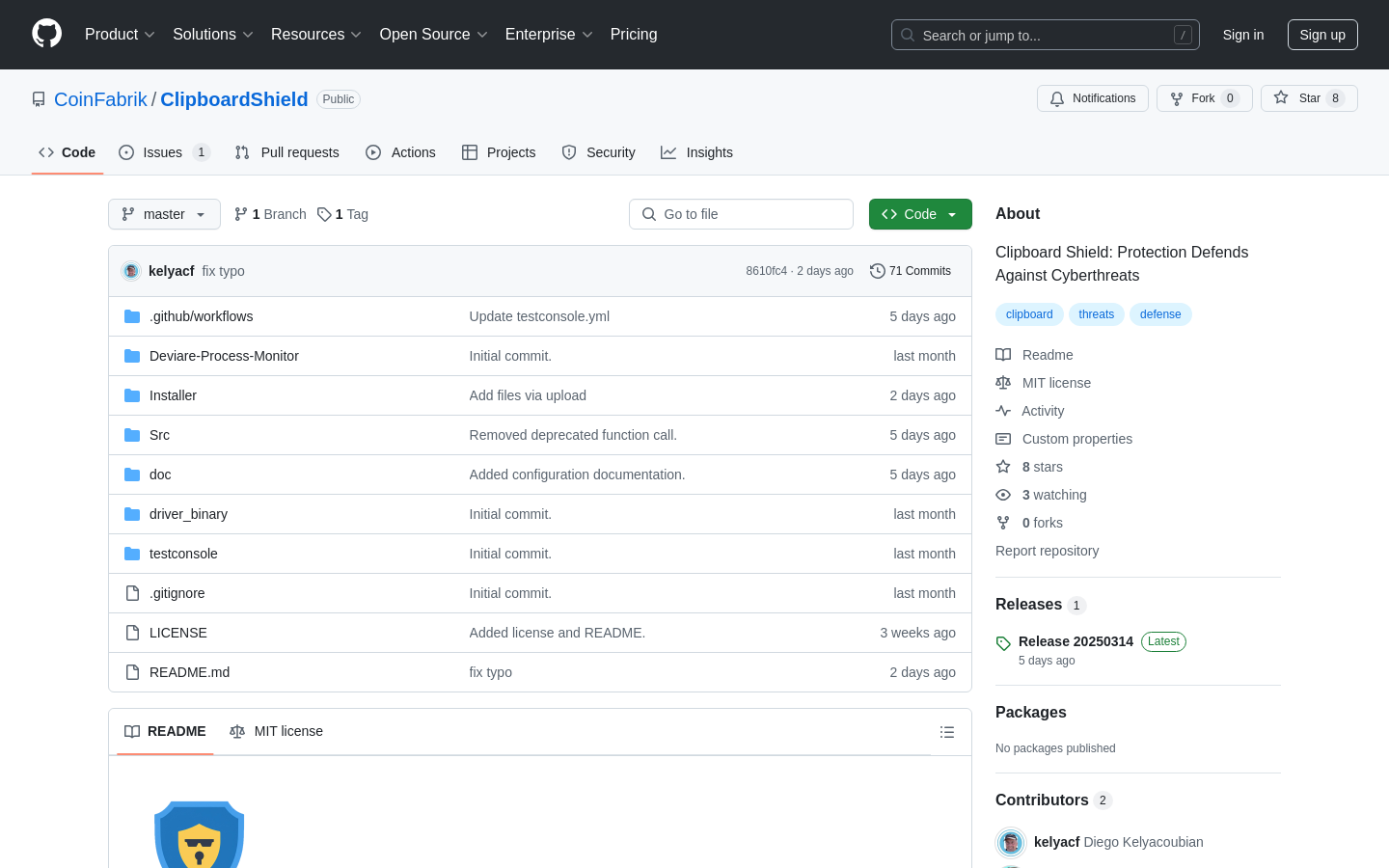Click the Search or jump to field
1389x868 pixels.
[1046, 35]
